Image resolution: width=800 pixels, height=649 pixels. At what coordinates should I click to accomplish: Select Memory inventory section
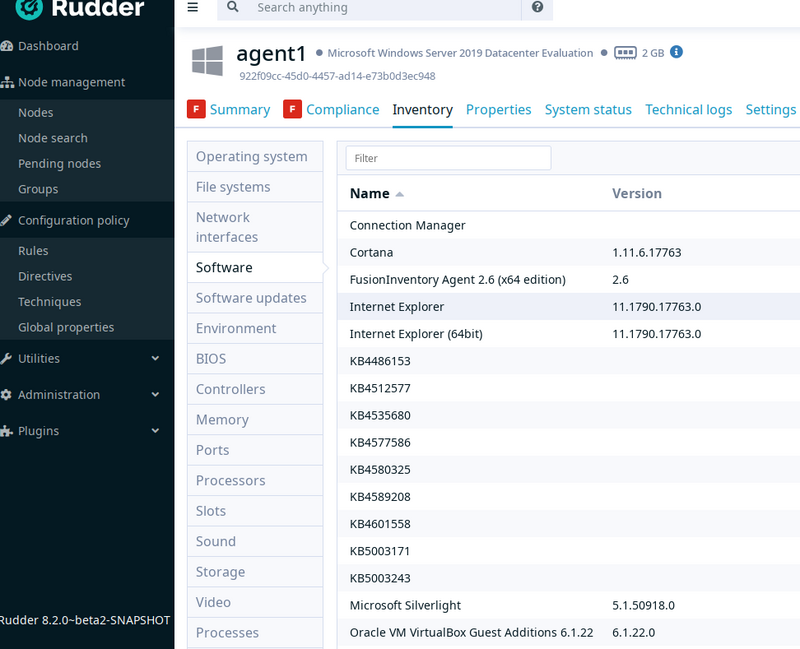(255, 420)
